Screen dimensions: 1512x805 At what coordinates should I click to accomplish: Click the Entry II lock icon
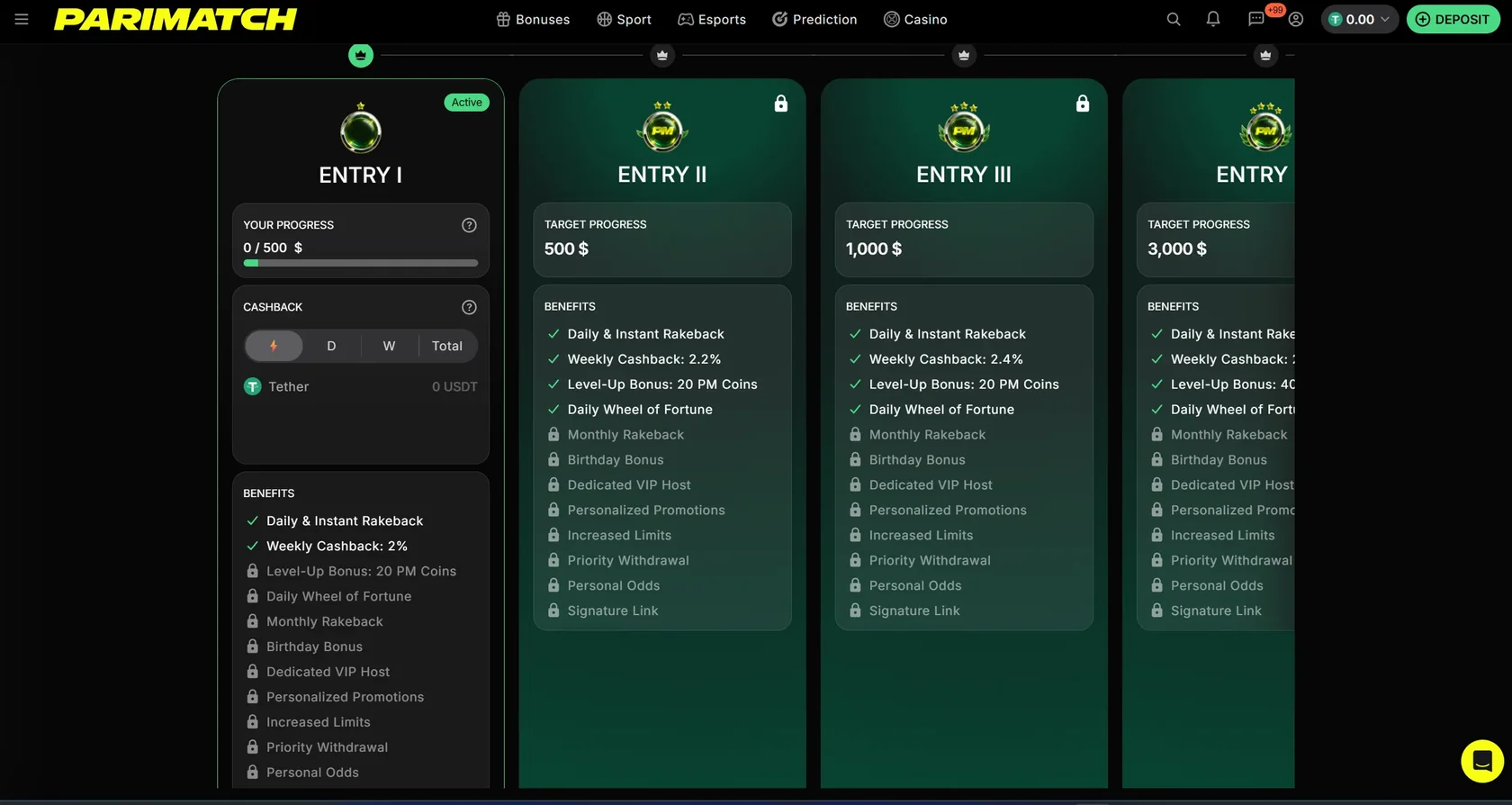pos(781,104)
